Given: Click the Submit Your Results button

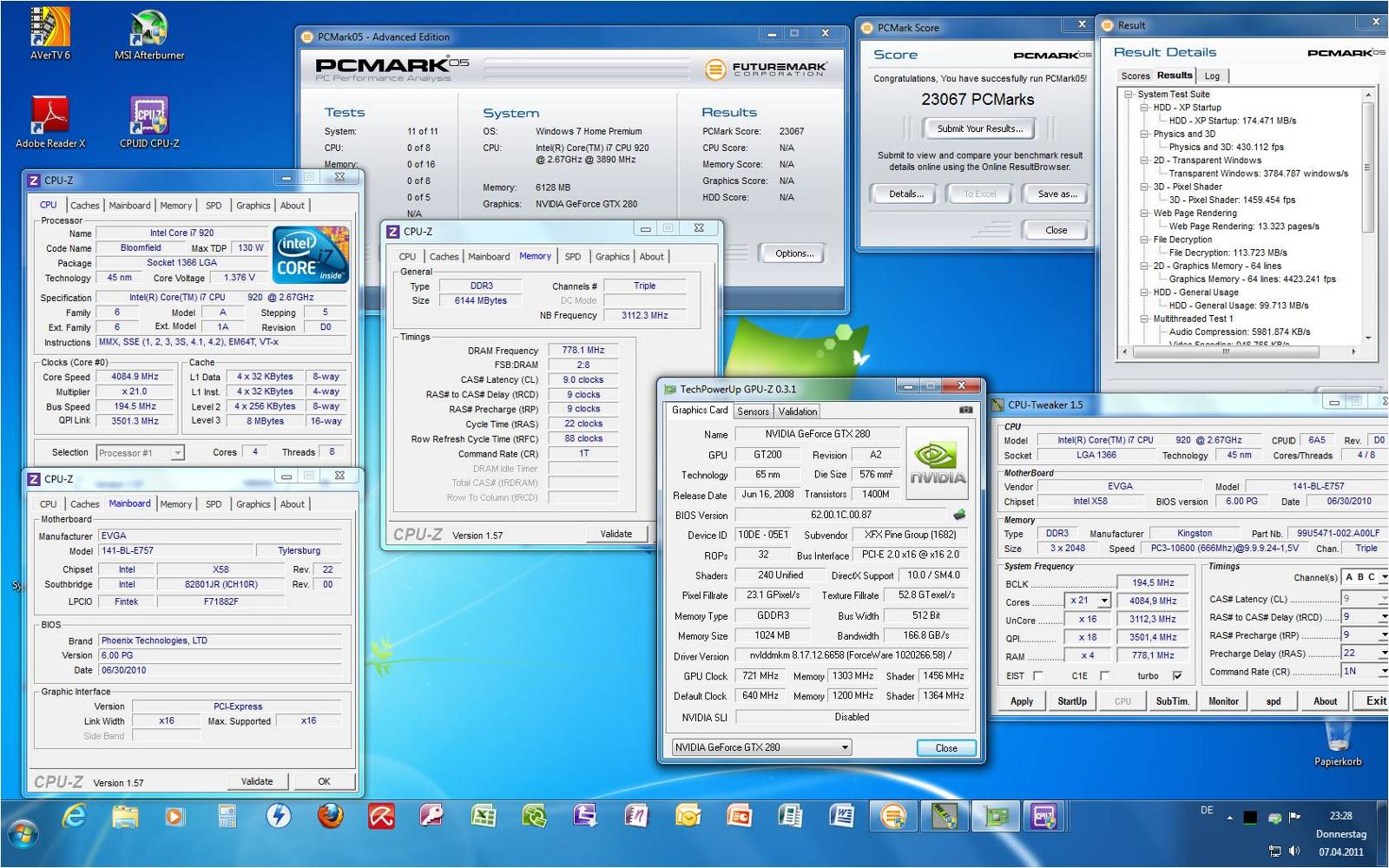Looking at the screenshot, I should [x=979, y=128].
